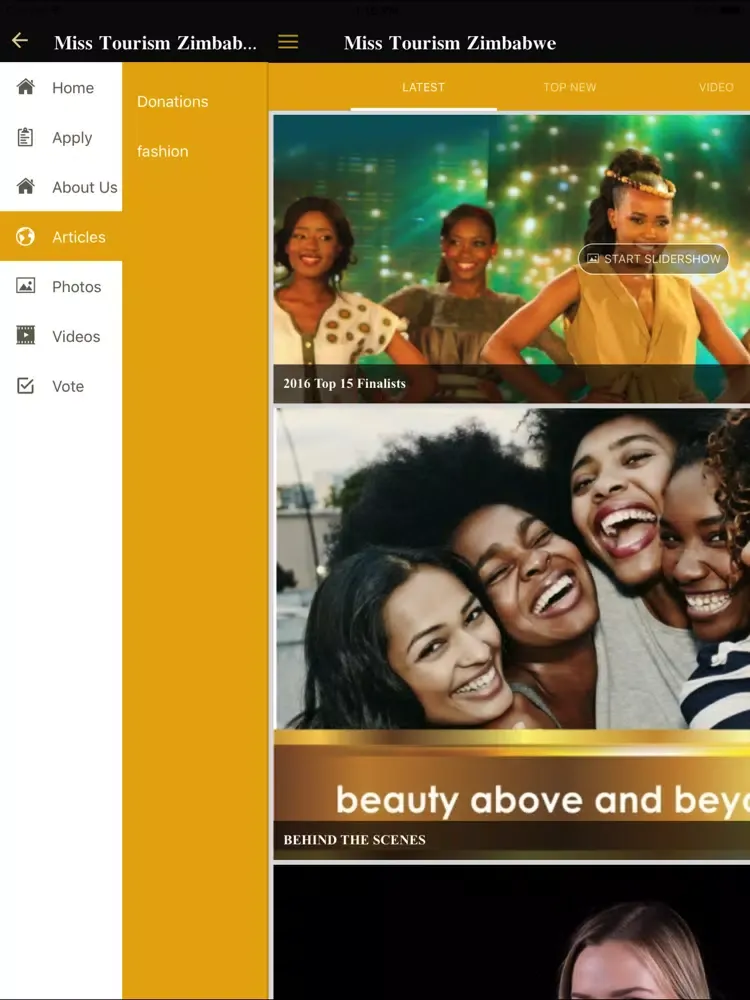Image resolution: width=750 pixels, height=1000 pixels.
Task: Click the slideshow picture icon
Action: point(593,259)
